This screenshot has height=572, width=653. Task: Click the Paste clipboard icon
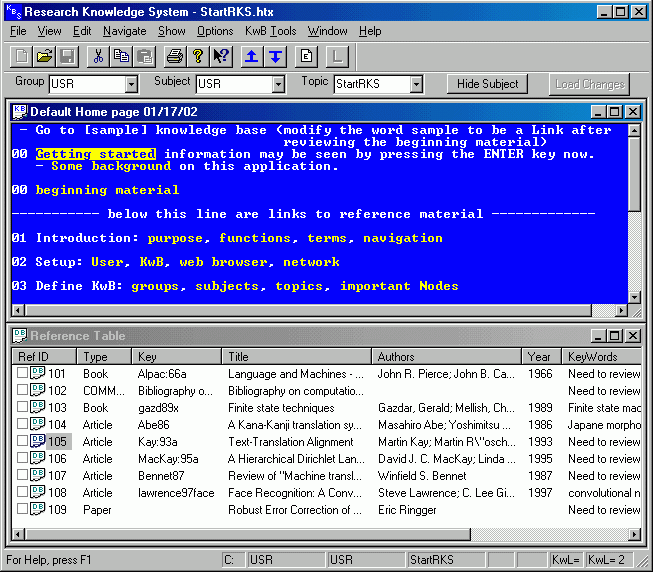click(x=145, y=56)
